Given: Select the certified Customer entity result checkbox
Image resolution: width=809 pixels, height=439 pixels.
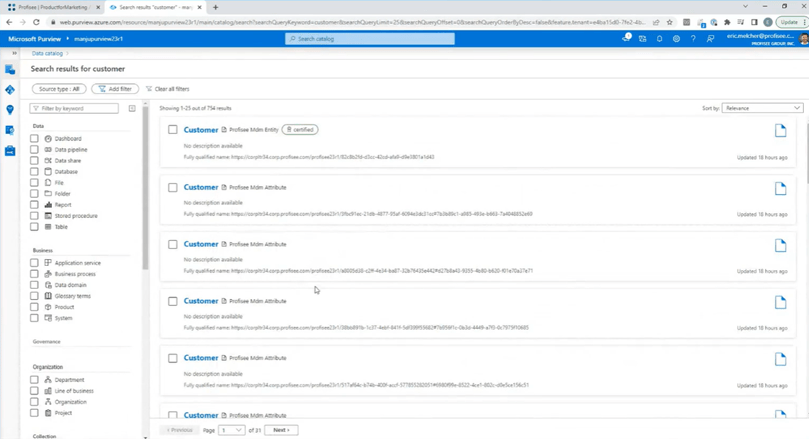Looking at the screenshot, I should (x=173, y=129).
